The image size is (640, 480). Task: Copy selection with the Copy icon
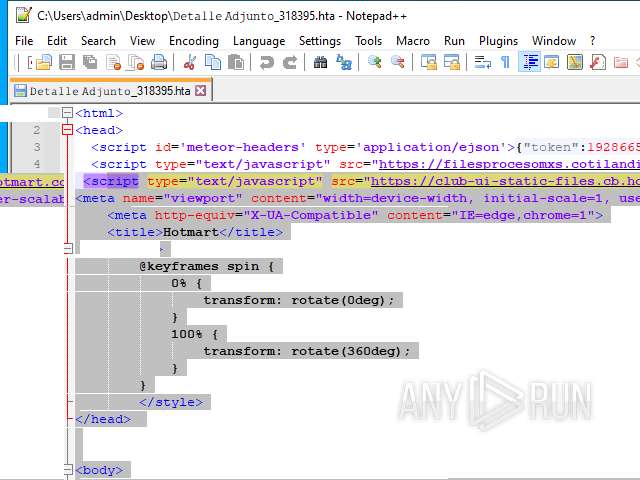click(213, 62)
